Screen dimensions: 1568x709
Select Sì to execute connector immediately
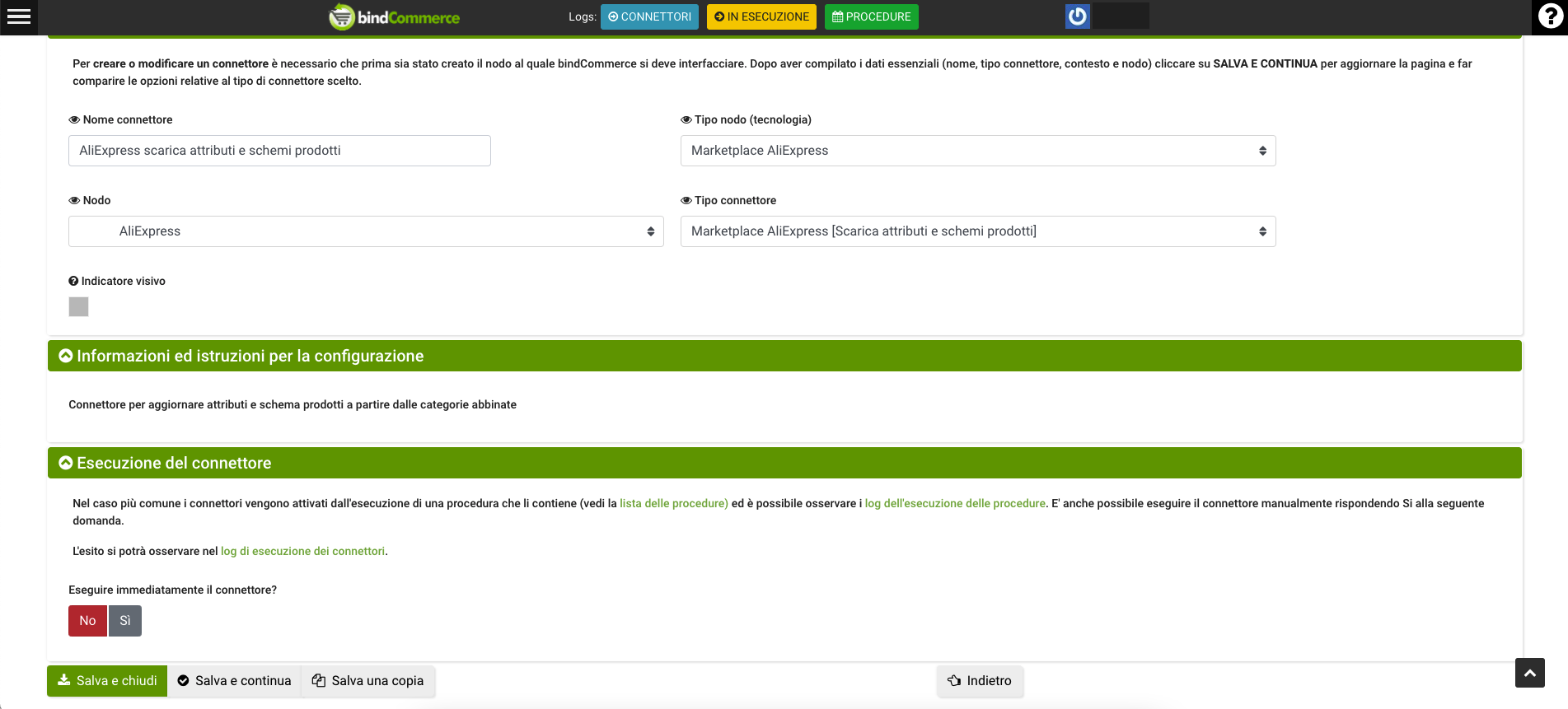tap(125, 621)
